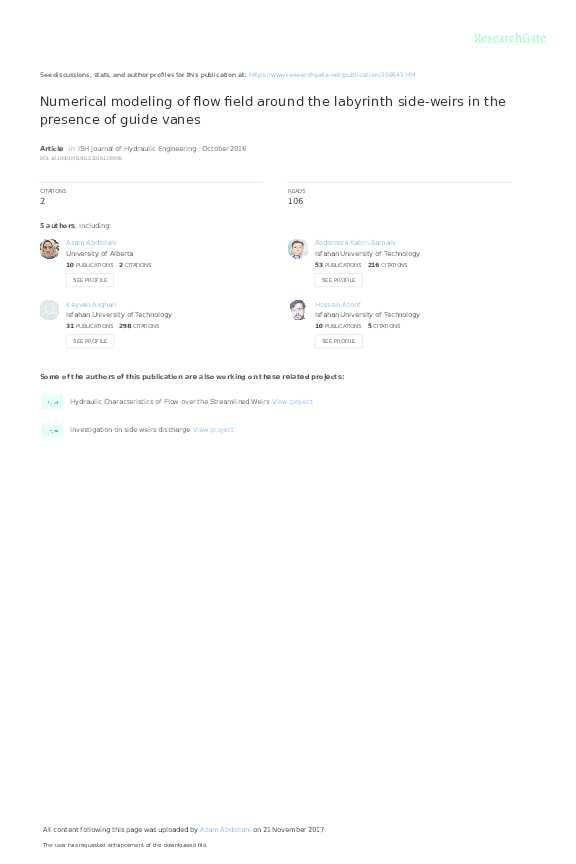Screen dimensions: 576x864
Task: Click the article title text
Action: [273, 110]
